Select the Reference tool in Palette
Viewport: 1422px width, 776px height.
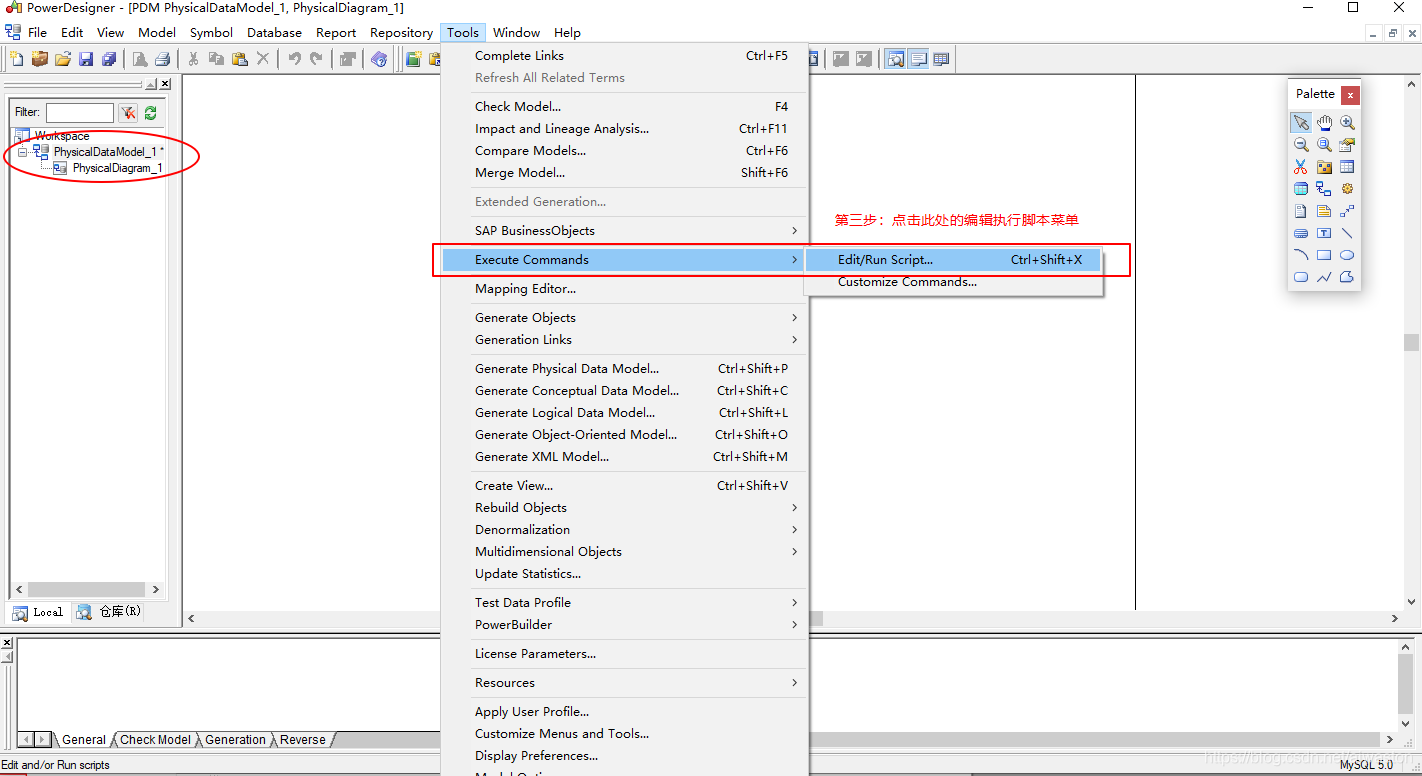(x=1324, y=189)
